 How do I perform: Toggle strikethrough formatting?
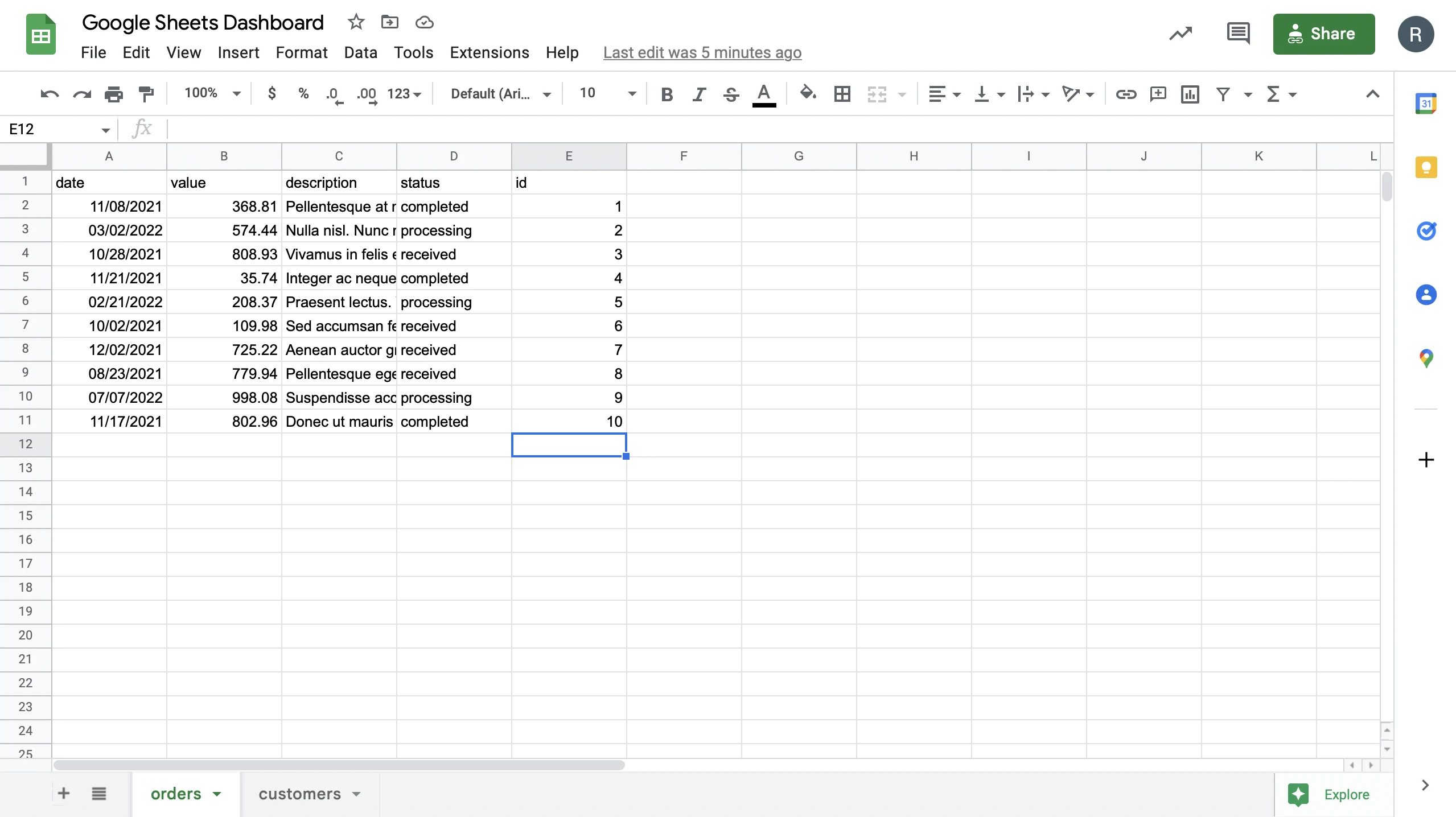pyautogui.click(x=731, y=94)
